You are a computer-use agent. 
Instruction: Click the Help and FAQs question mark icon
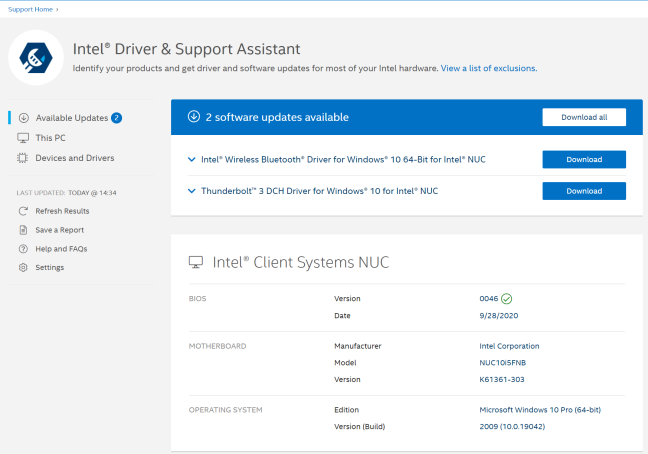[x=23, y=249]
